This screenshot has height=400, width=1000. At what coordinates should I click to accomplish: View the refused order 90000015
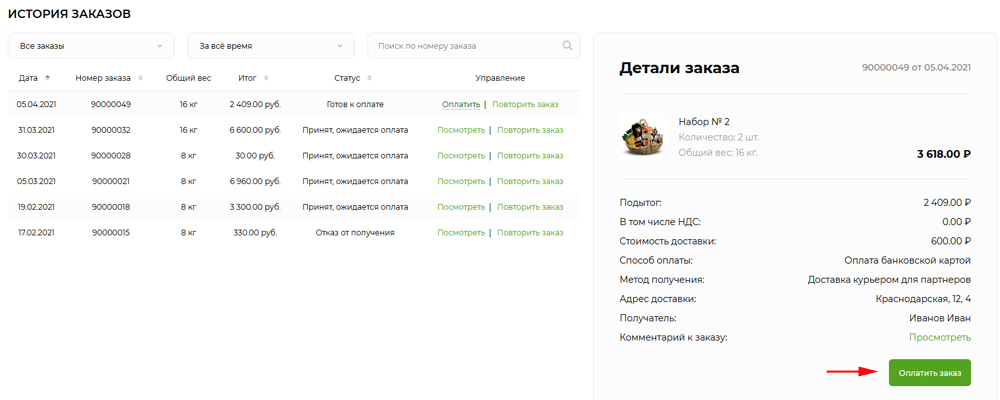461,233
